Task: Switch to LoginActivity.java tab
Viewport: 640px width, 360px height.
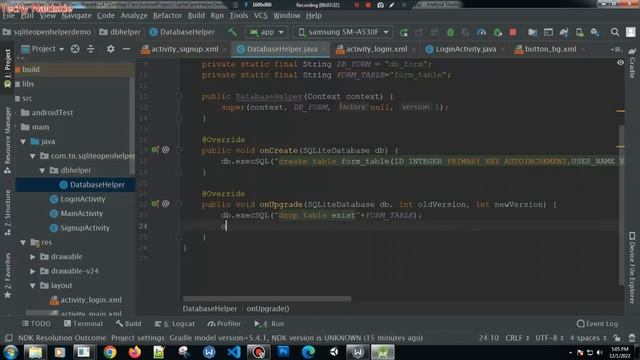Action: (466, 49)
